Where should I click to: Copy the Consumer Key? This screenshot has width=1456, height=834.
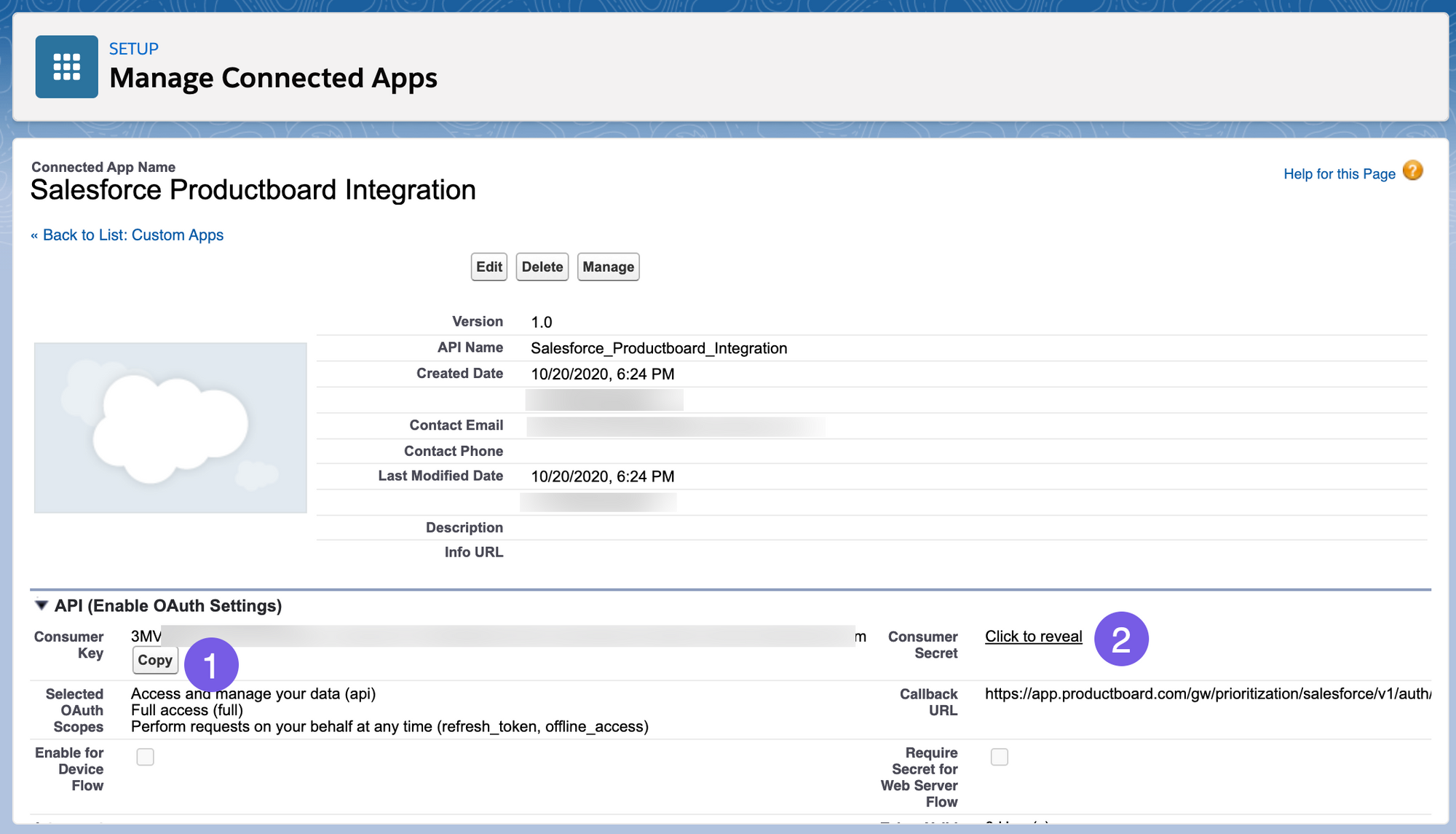155,660
